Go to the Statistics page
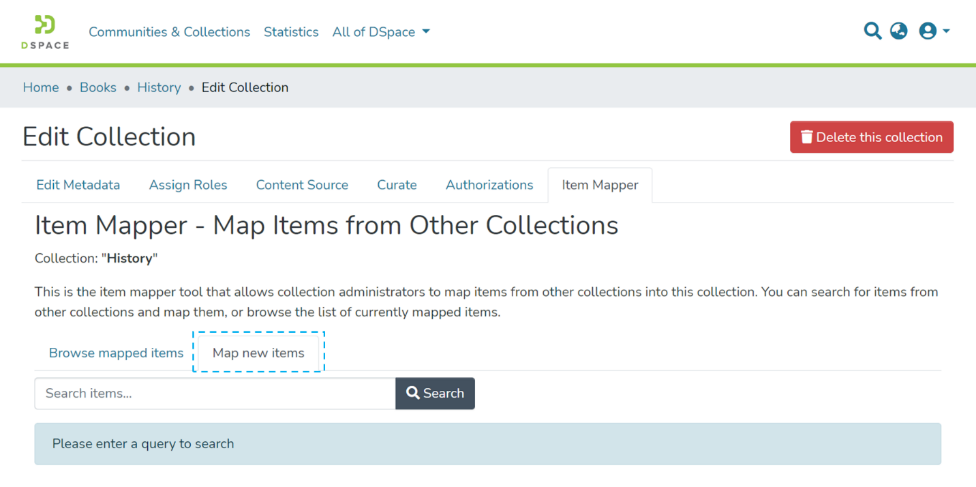 click(x=291, y=32)
